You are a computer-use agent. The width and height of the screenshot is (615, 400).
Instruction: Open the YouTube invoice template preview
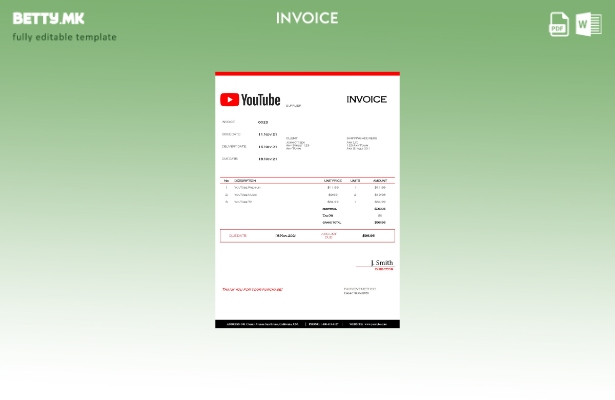307,200
